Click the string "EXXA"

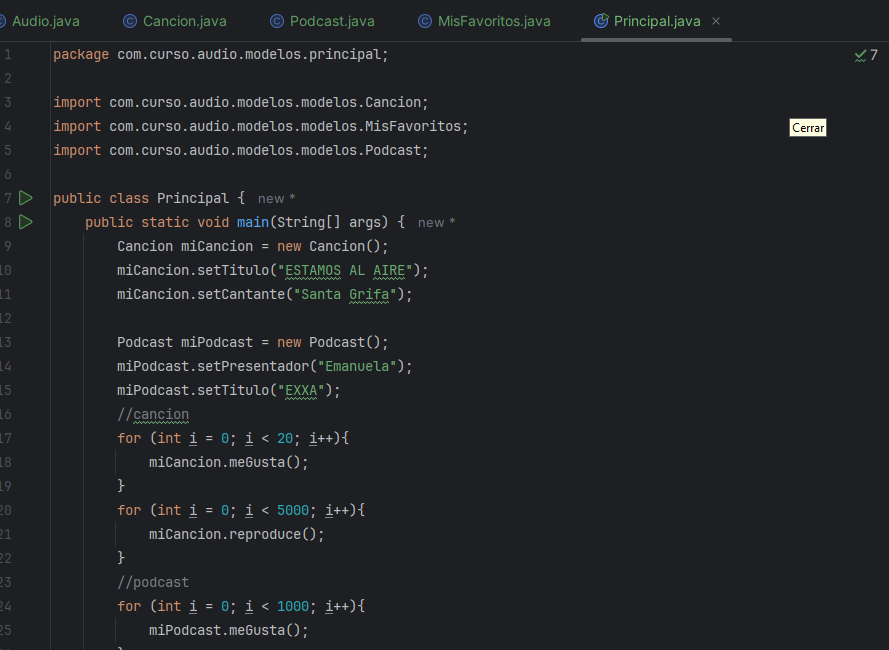(301, 390)
